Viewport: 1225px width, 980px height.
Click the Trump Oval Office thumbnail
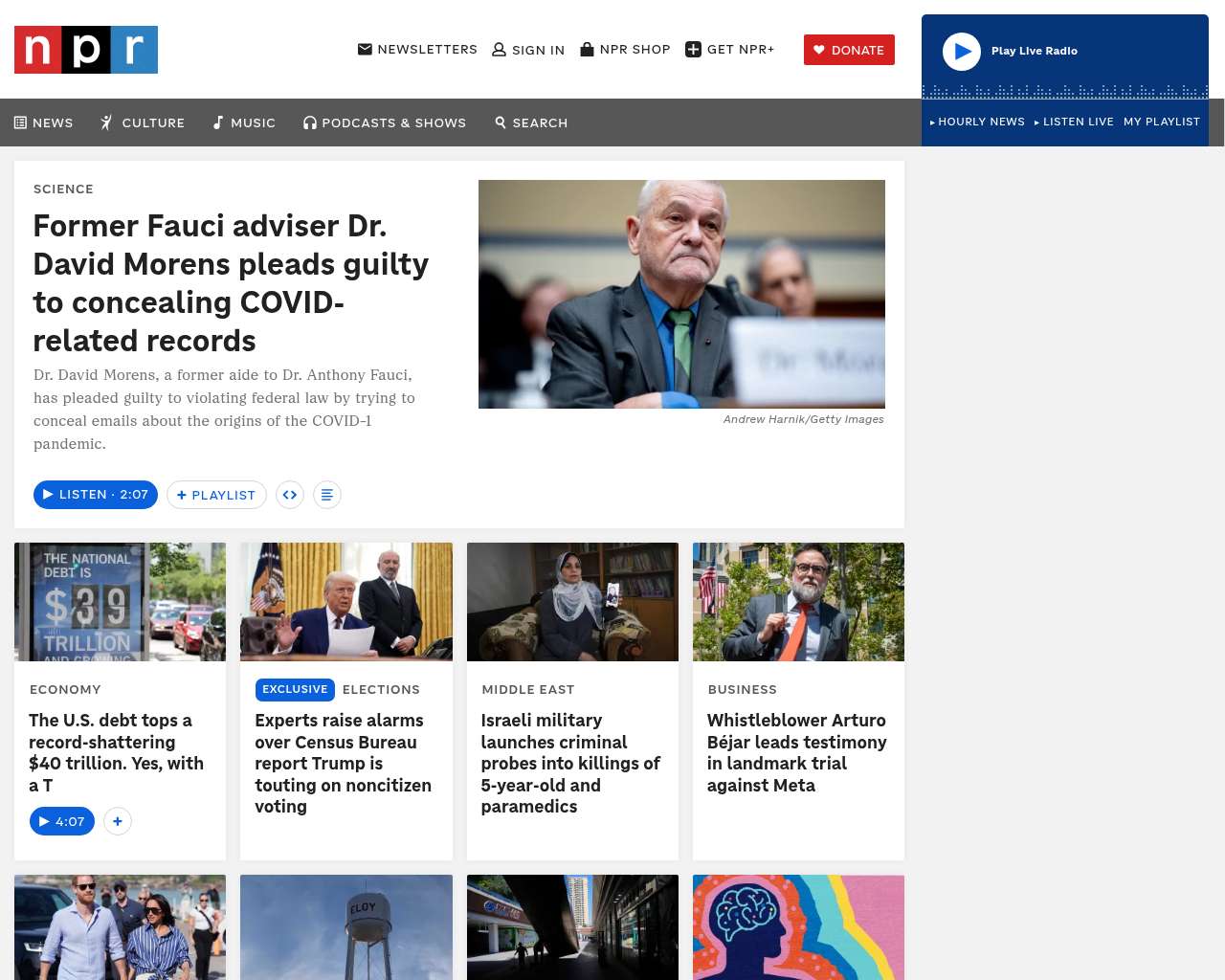click(x=346, y=602)
